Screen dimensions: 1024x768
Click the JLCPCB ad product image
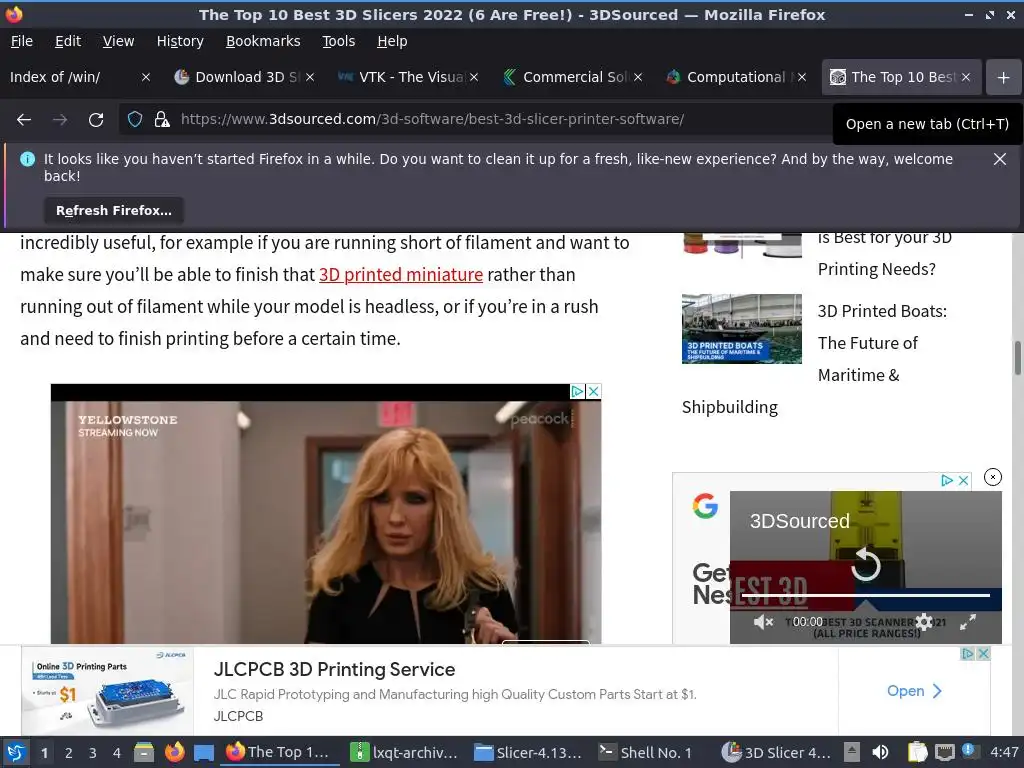[108, 691]
